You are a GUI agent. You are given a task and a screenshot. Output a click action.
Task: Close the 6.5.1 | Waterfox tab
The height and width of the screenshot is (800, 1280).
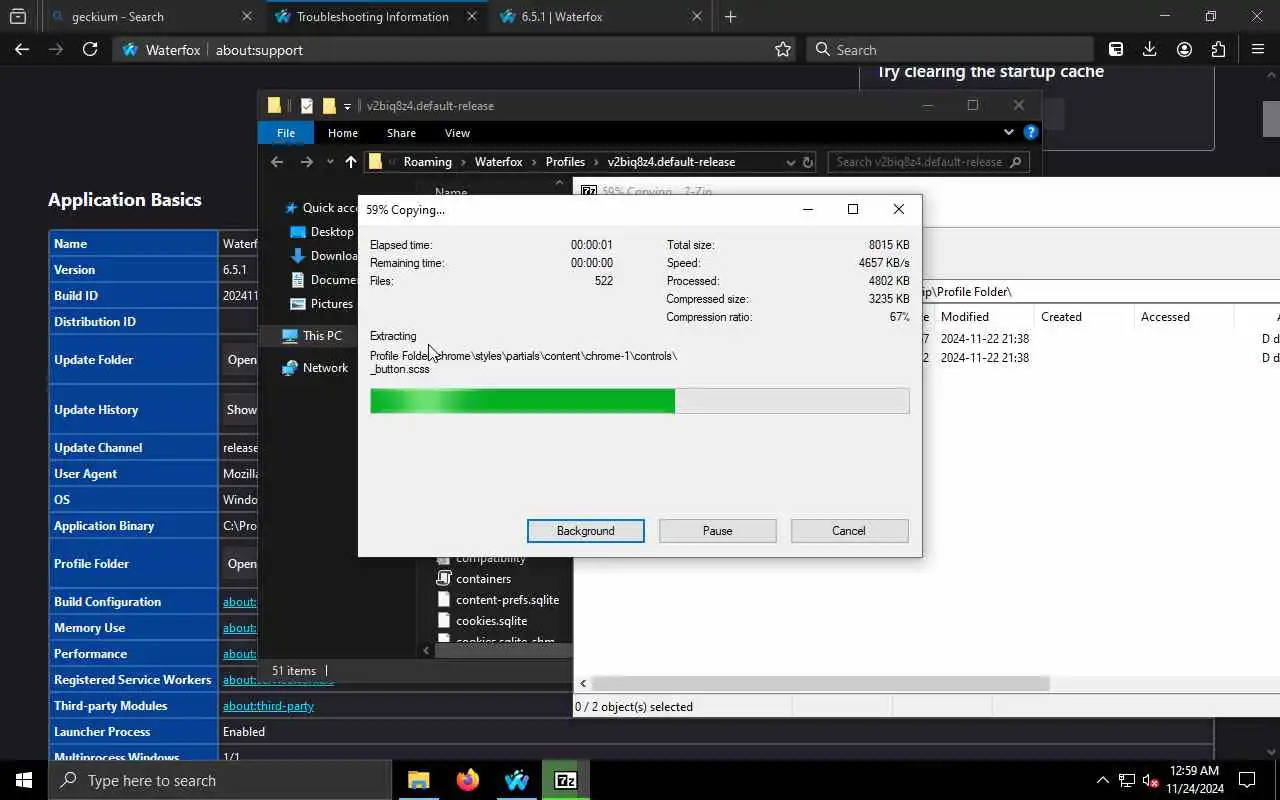pyautogui.click(x=698, y=16)
